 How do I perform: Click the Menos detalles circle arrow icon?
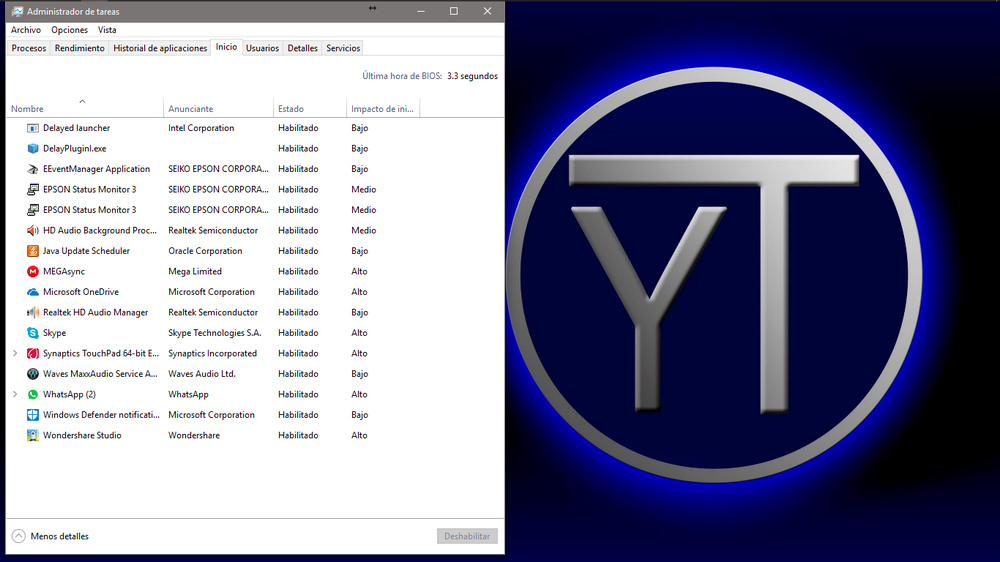[18, 536]
